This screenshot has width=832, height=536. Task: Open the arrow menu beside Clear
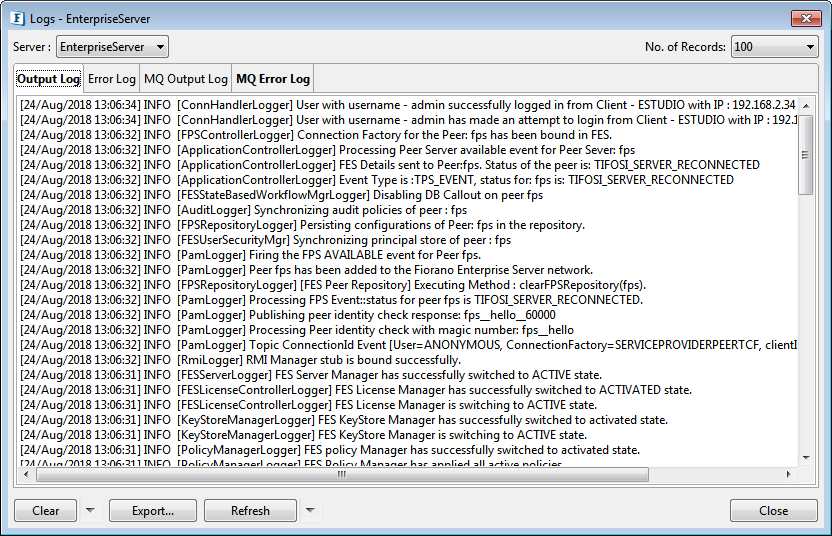91,510
